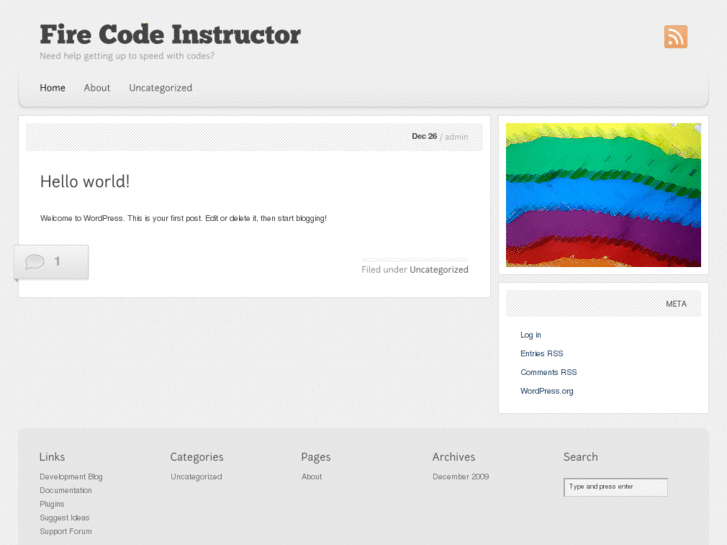Open the December 2009 archive link
Screen dimensions: 727x545
pyautogui.click(x=461, y=477)
